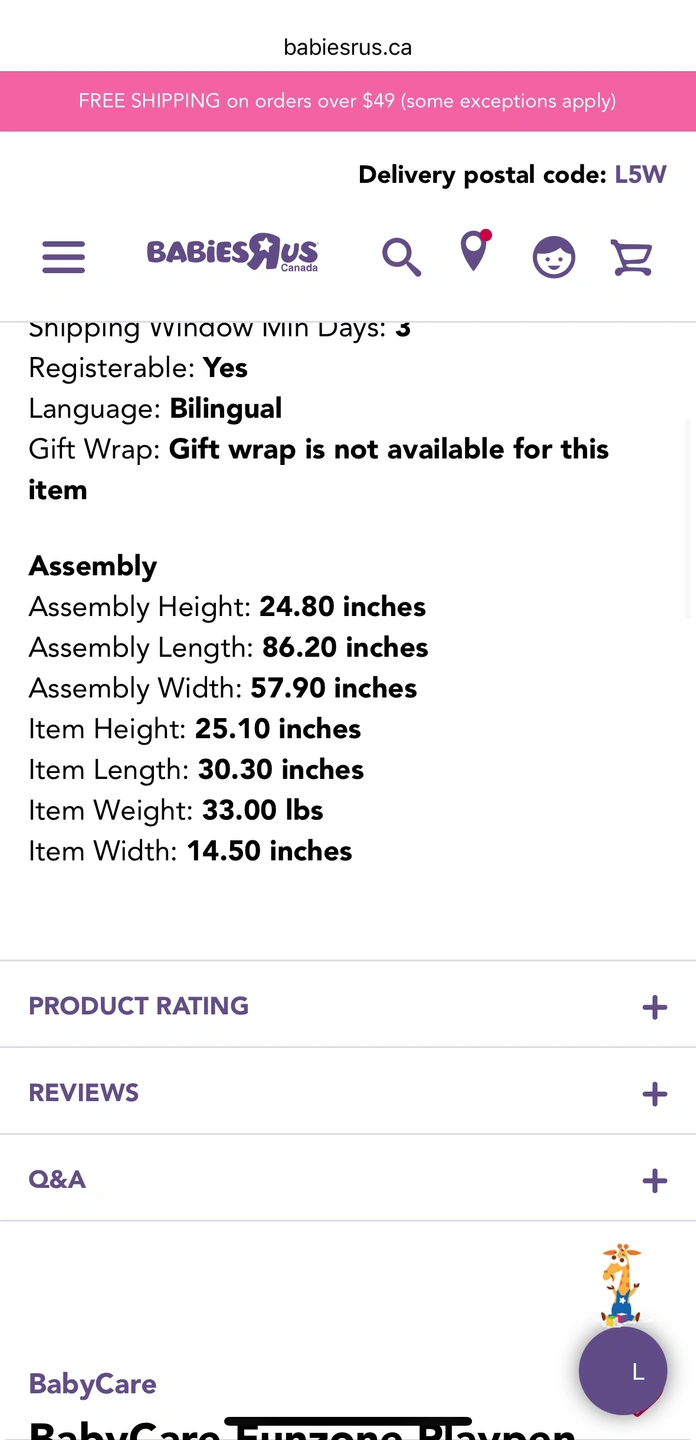696x1440 pixels.
Task: Open the hamburger navigation menu
Action: (x=63, y=257)
